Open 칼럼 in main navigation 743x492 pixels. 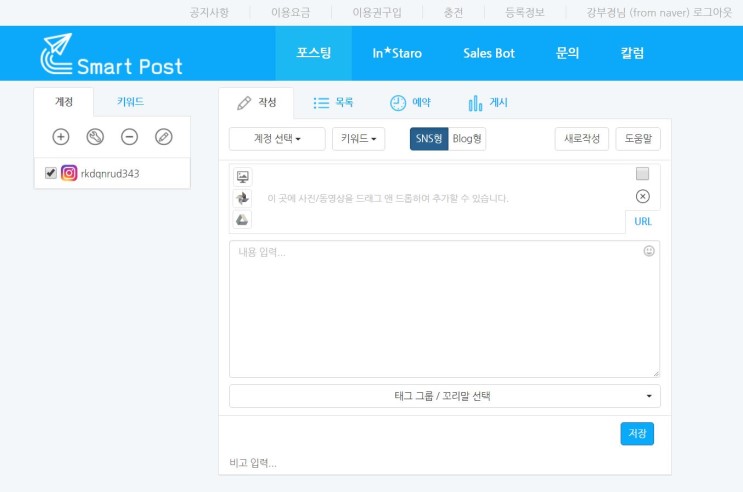632,53
